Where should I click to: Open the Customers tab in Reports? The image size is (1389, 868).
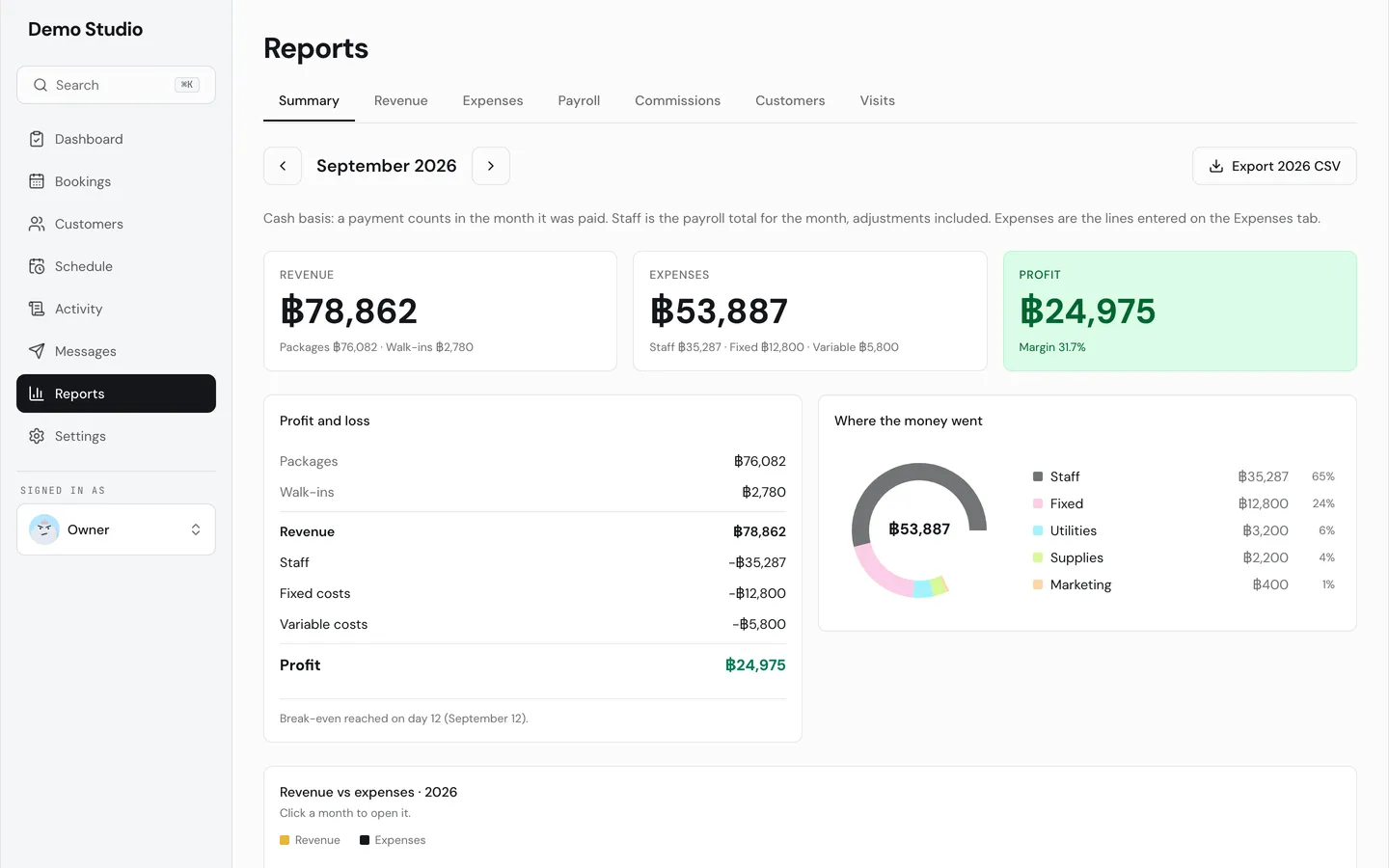point(790,100)
